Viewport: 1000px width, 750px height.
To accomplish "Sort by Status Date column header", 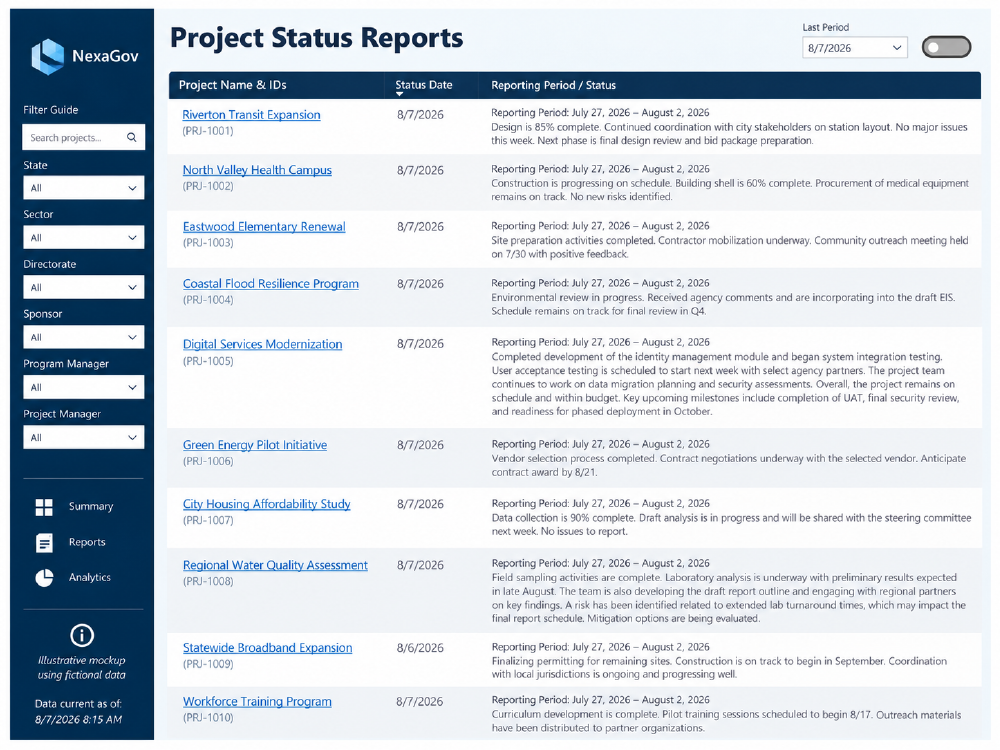I will 423,85.
